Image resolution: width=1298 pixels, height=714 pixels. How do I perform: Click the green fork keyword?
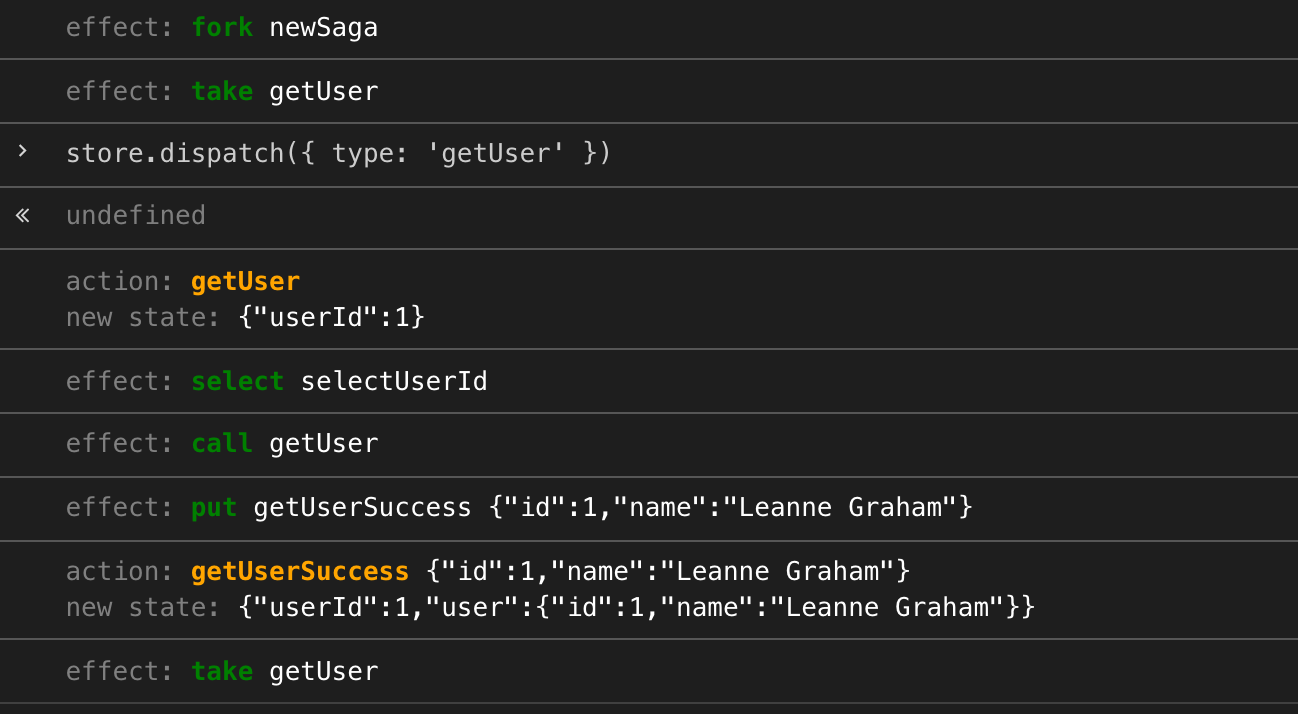coord(222,27)
